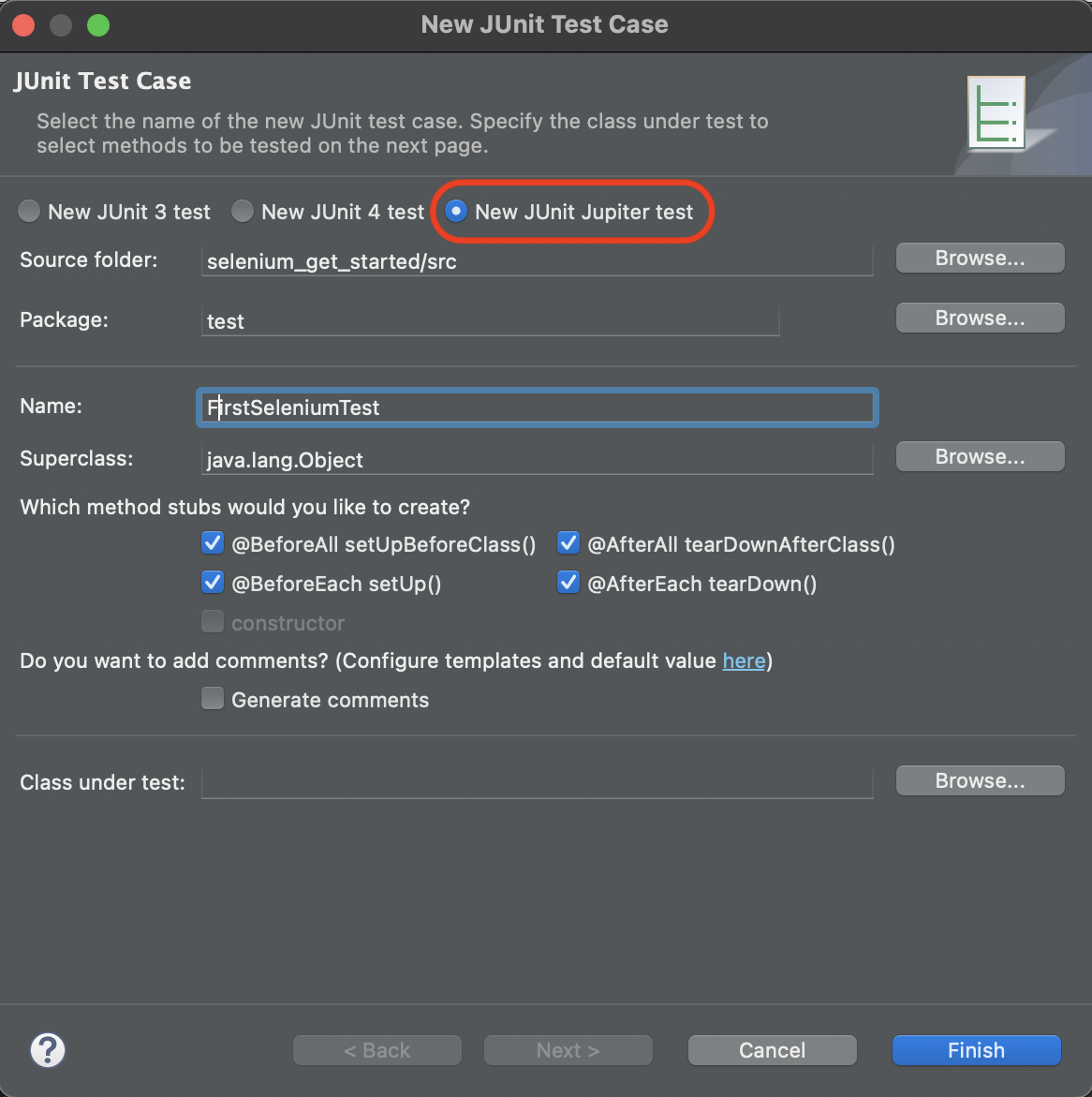The width and height of the screenshot is (1092, 1097).
Task: Click into the Package field containing test
Action: pyautogui.click(x=491, y=321)
